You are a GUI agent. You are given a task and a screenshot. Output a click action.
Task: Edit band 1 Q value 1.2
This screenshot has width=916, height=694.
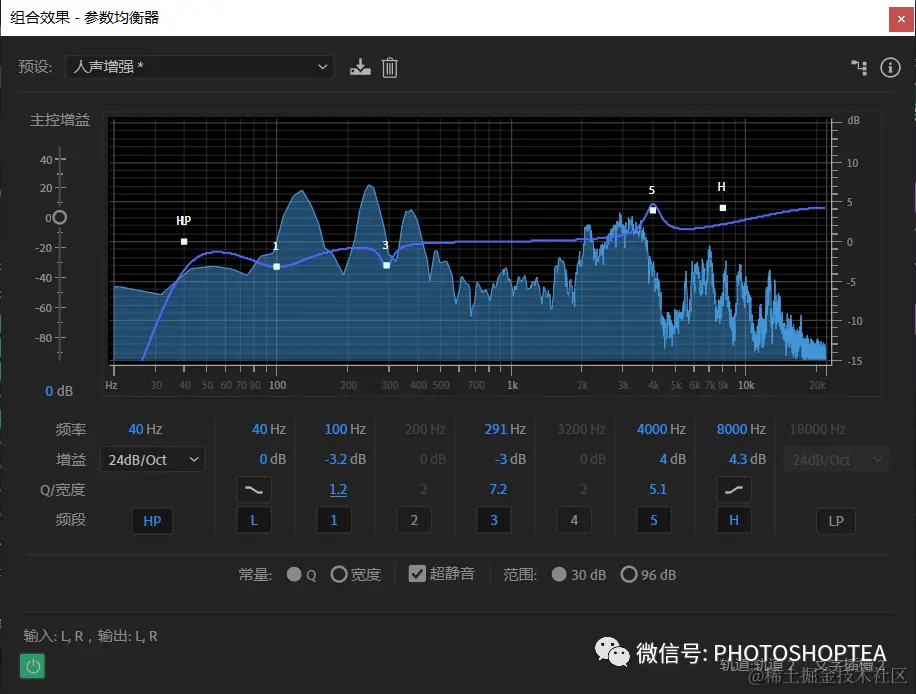(x=338, y=489)
